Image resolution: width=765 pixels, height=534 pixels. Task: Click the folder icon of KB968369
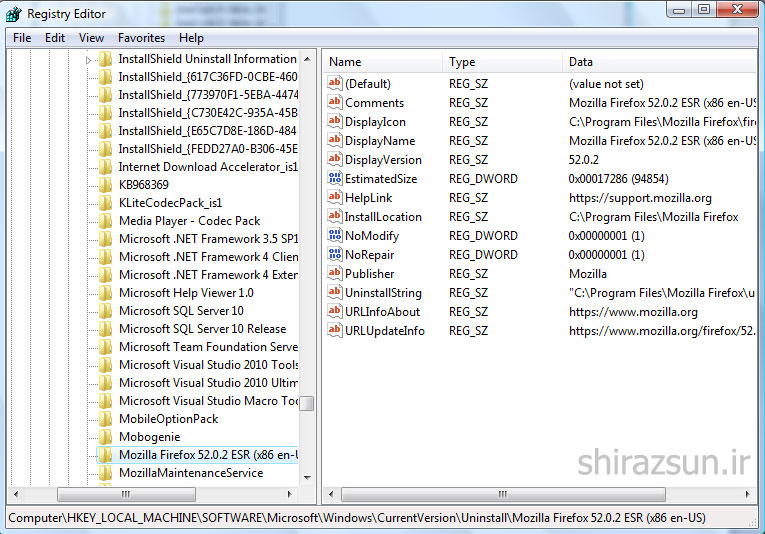pos(105,185)
